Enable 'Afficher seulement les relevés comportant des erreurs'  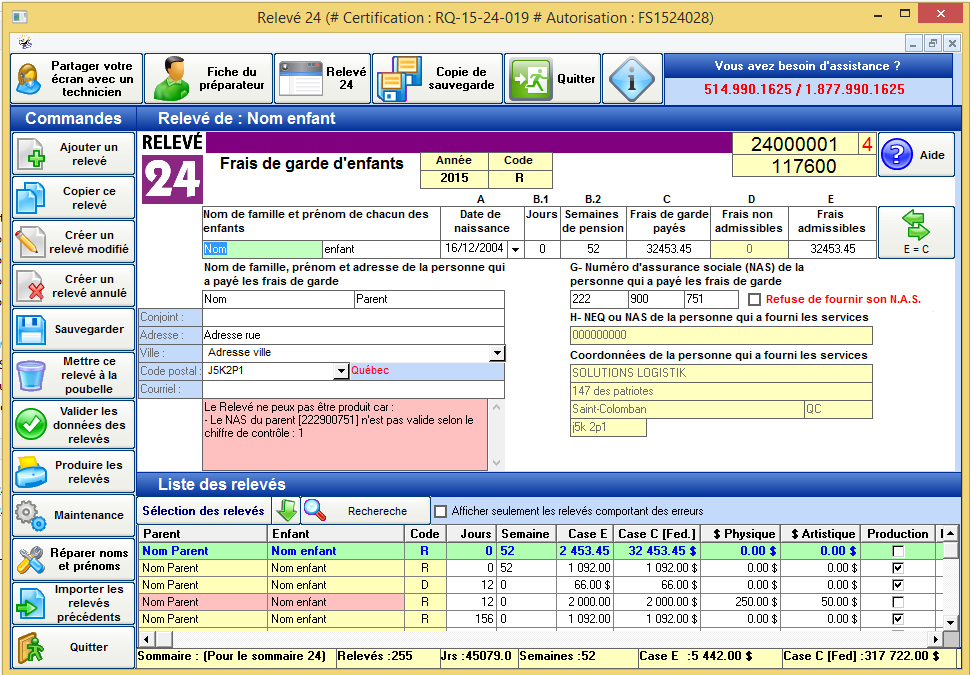(441, 511)
